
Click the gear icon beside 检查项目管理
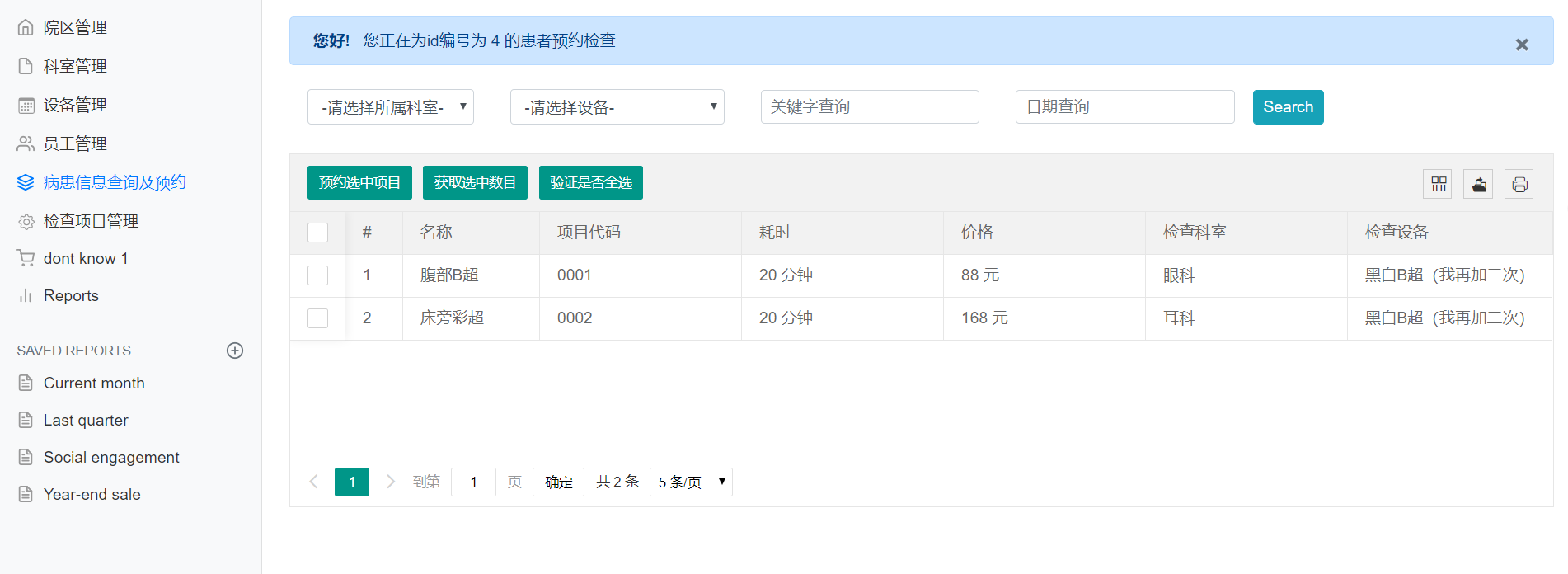[x=26, y=221]
